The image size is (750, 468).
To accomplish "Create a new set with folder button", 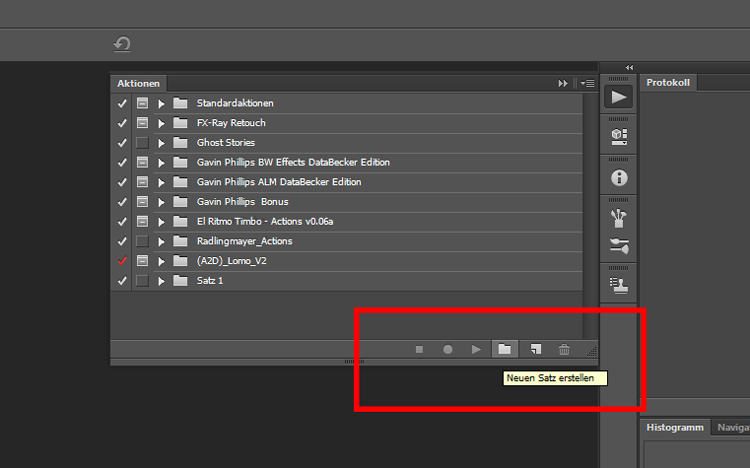I will pyautogui.click(x=505, y=349).
